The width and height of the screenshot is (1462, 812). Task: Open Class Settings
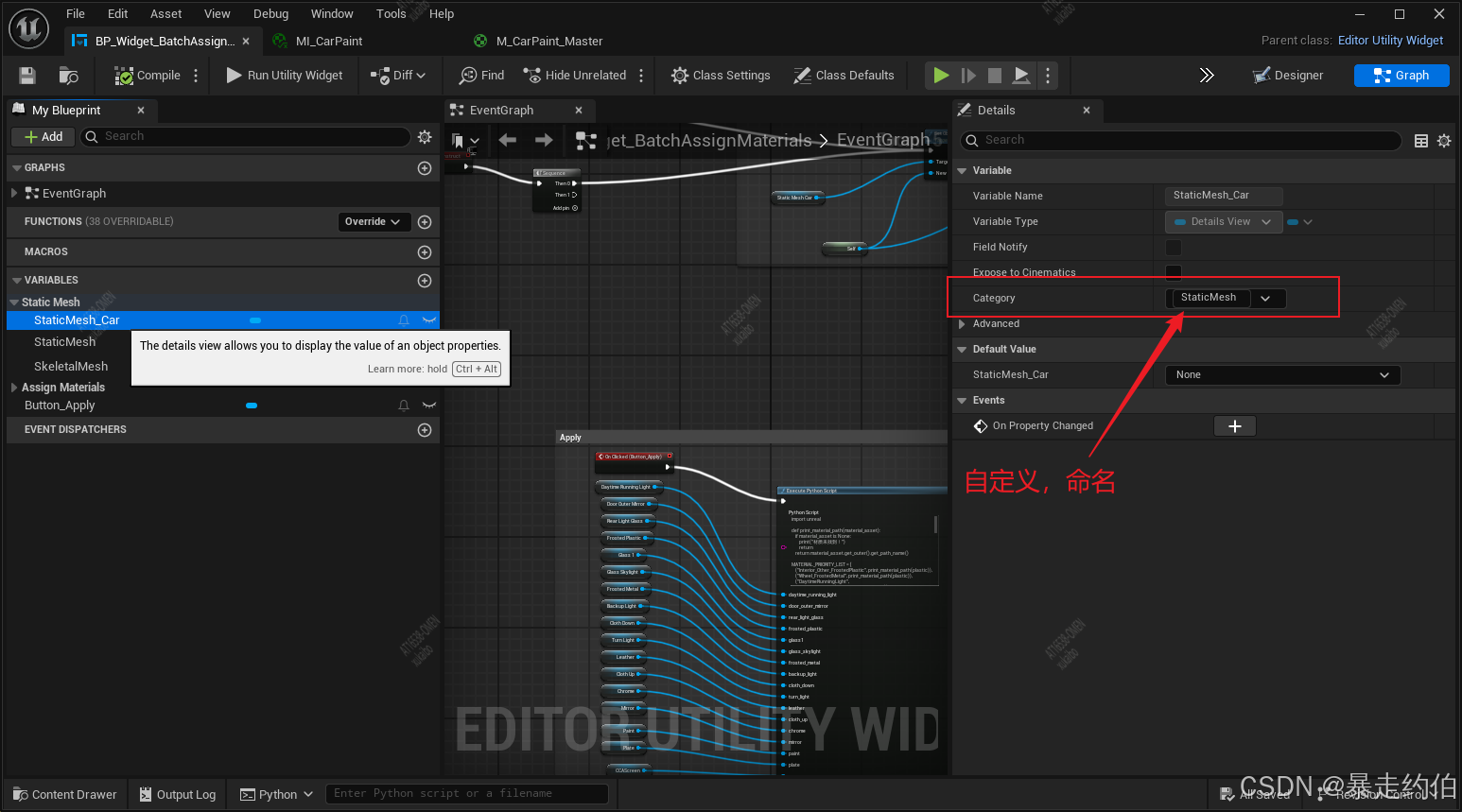(721, 76)
